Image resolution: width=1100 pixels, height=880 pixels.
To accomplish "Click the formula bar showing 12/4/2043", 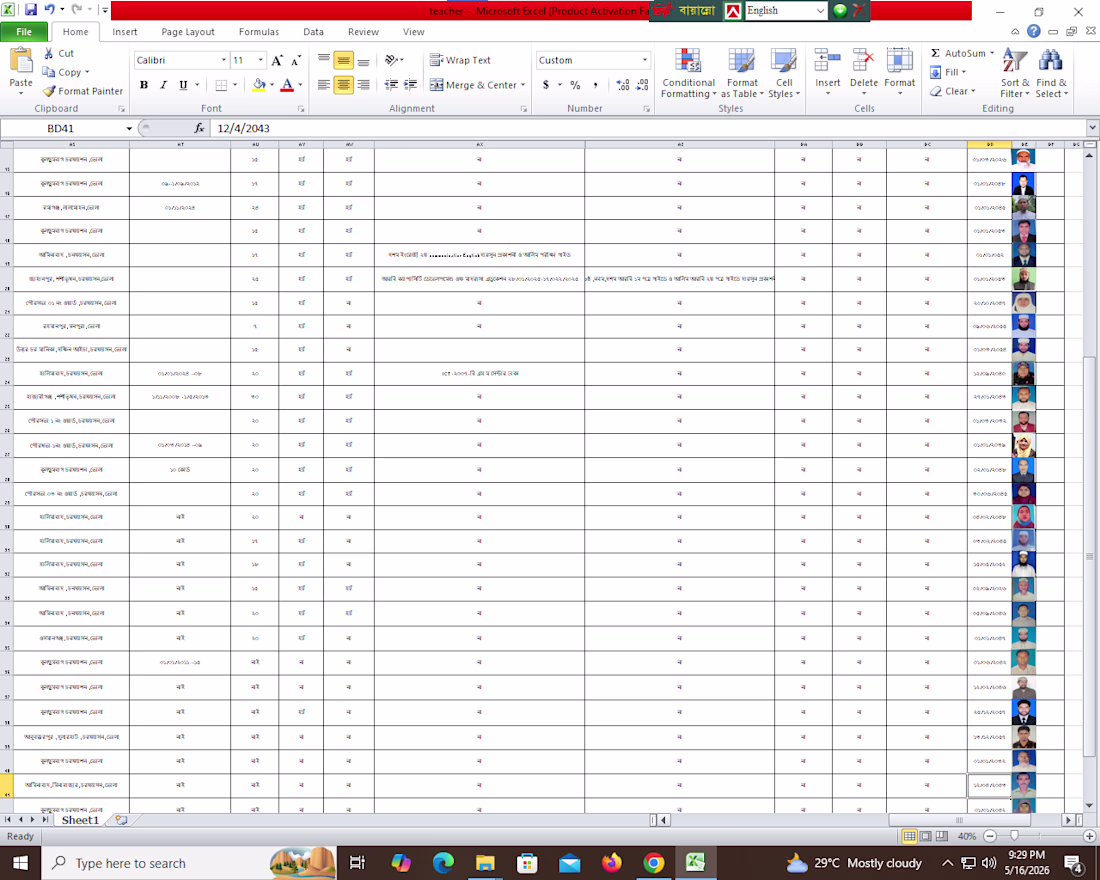I will pos(649,128).
